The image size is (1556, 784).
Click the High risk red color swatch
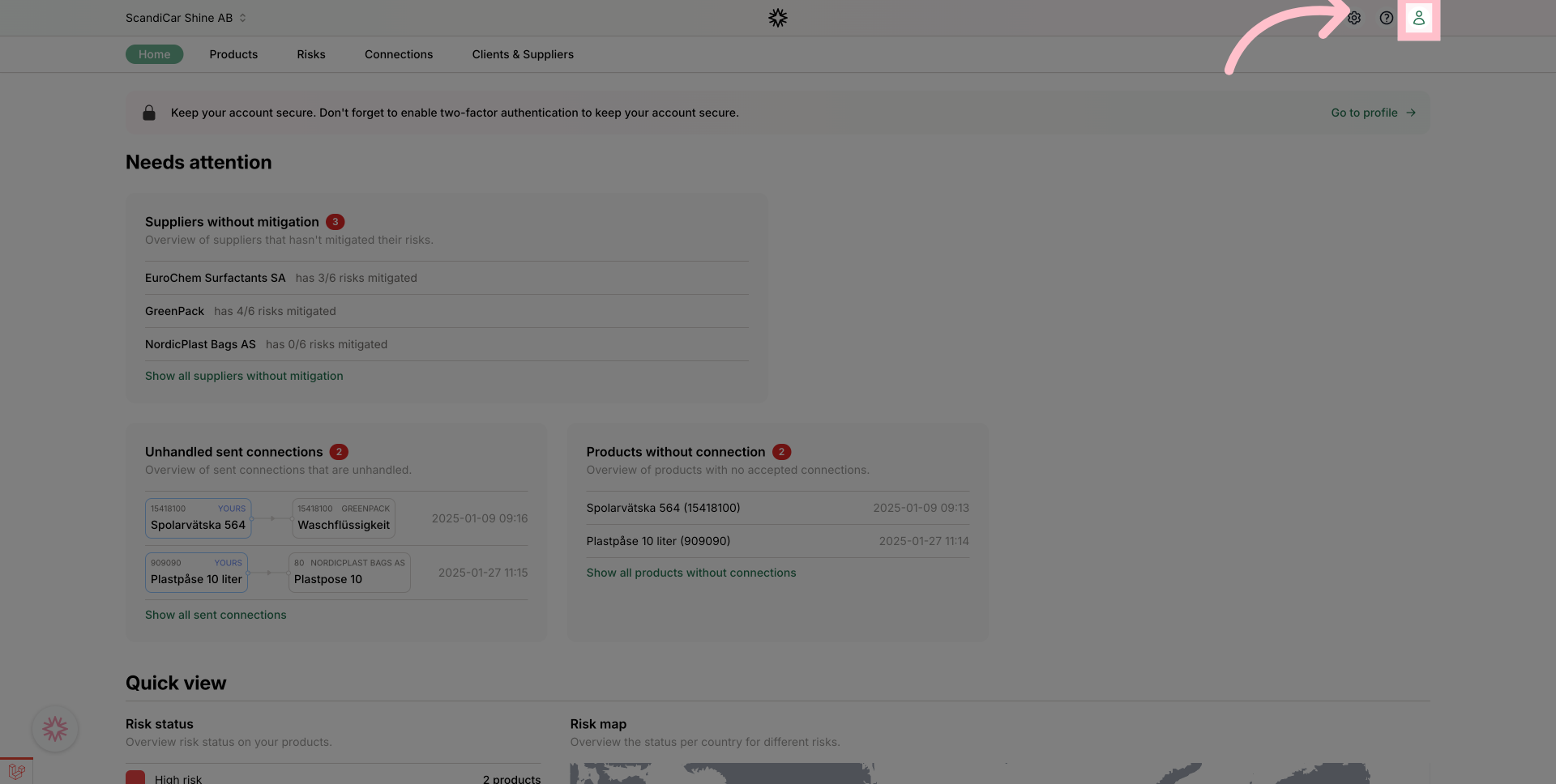tap(135, 777)
